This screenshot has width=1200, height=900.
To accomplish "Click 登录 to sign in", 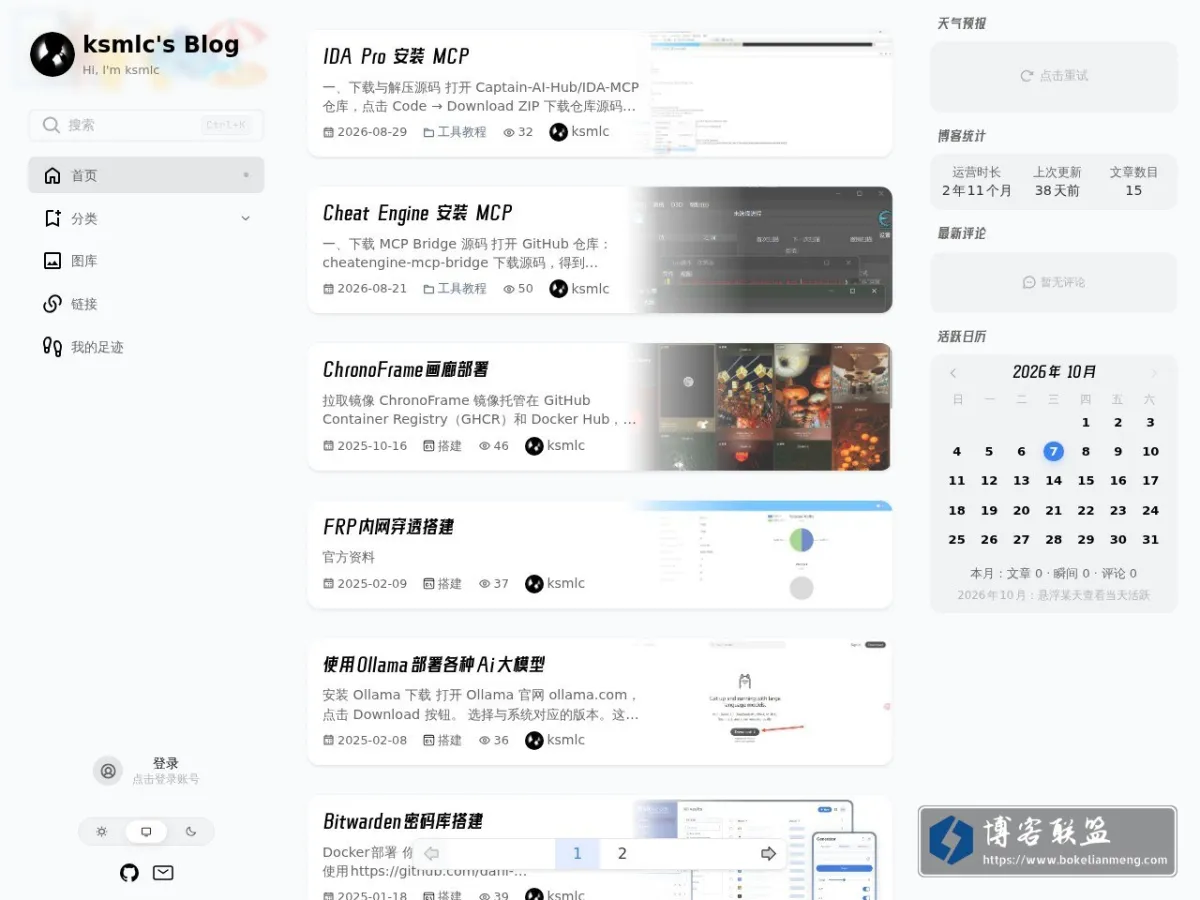I will pos(166,763).
